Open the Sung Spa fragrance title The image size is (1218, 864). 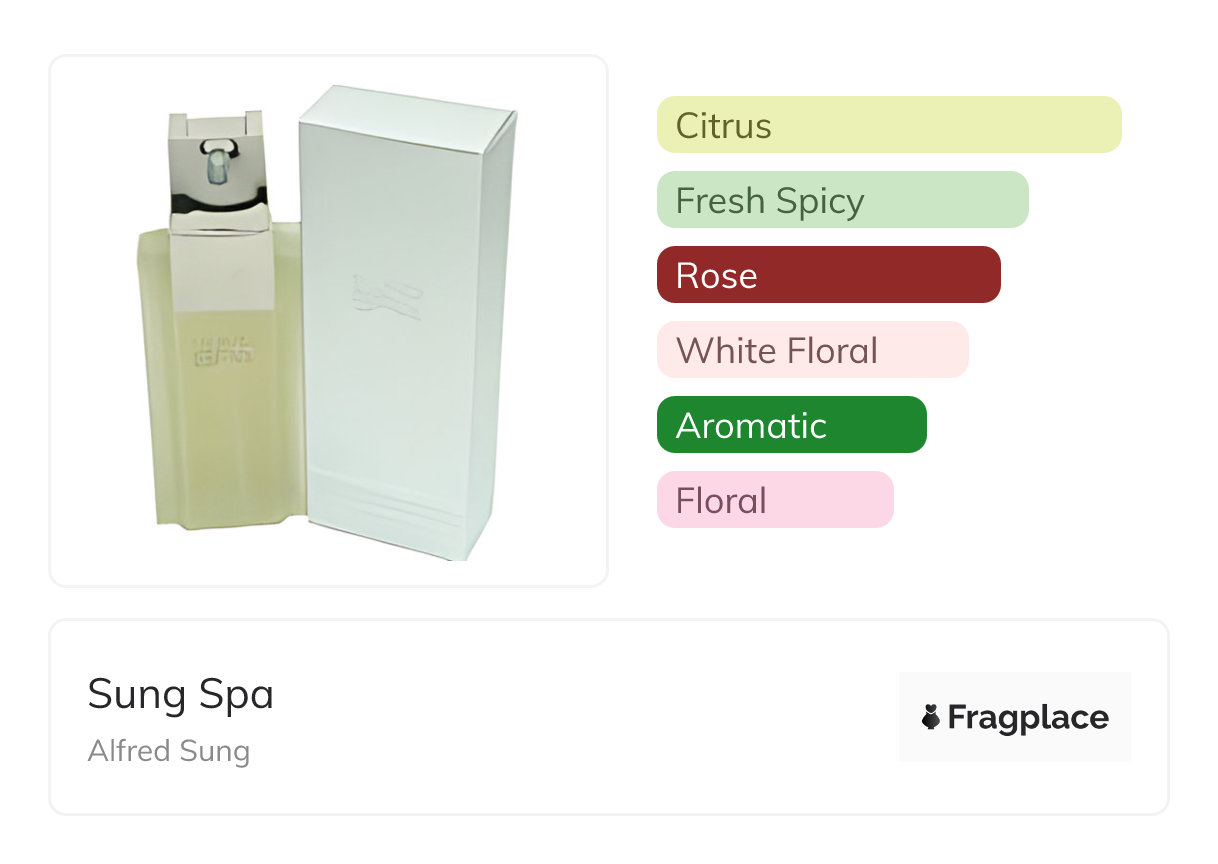181,693
